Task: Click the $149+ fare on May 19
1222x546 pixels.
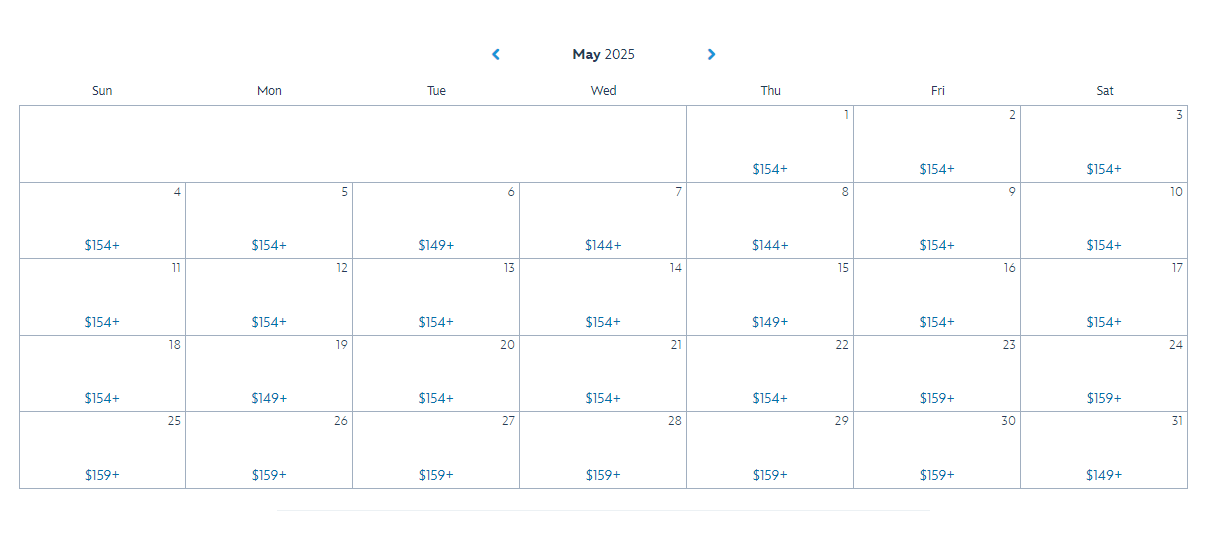Action: point(269,398)
